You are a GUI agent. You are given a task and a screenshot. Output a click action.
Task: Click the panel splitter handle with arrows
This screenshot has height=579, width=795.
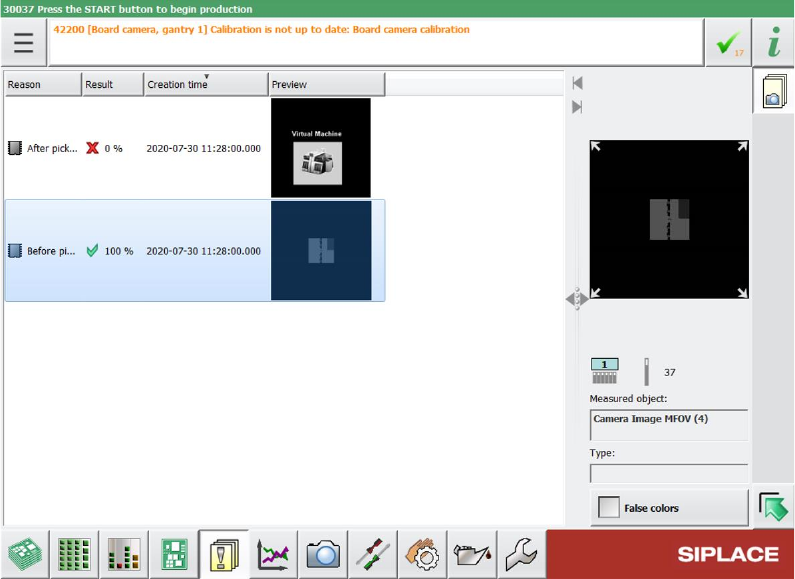tap(577, 299)
